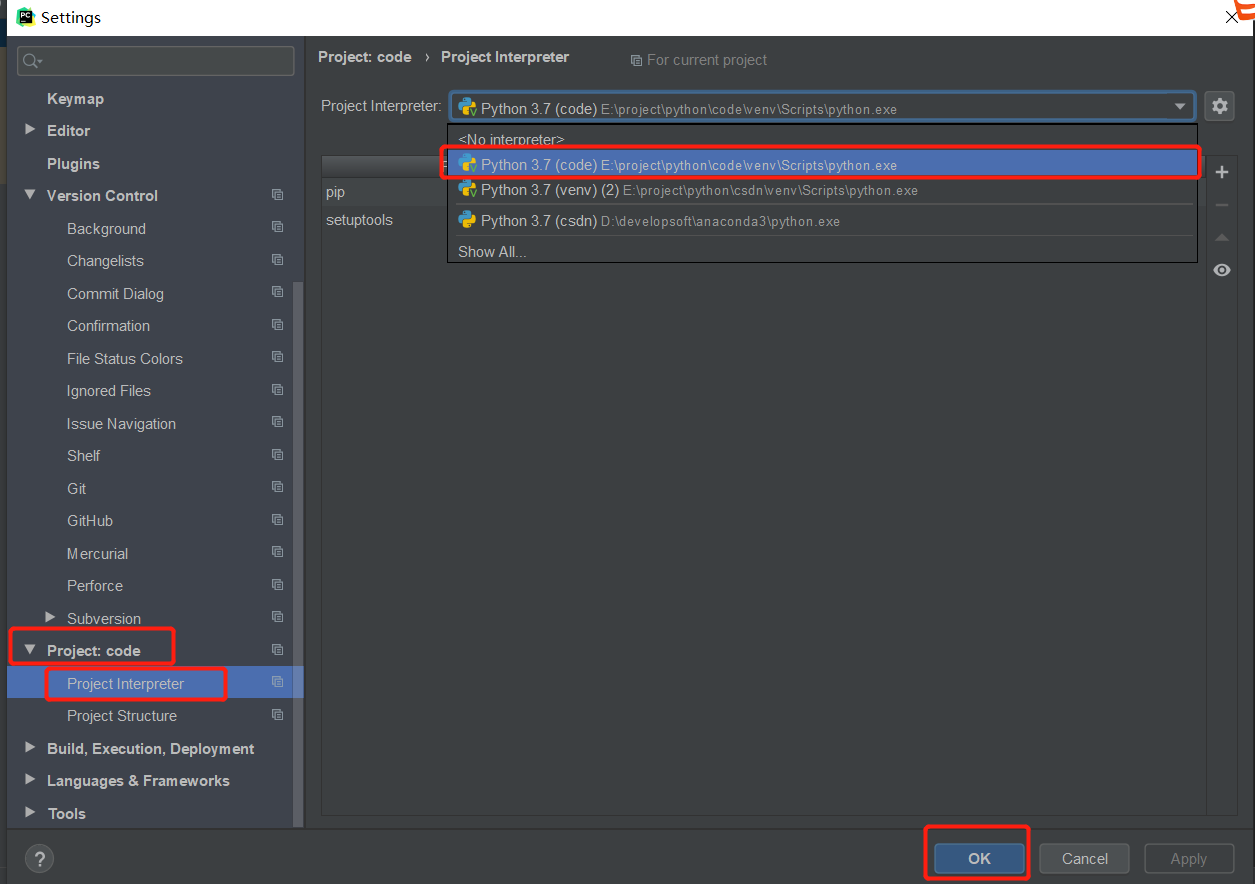Expand the Tools section
The height and width of the screenshot is (884, 1255).
coord(29,812)
